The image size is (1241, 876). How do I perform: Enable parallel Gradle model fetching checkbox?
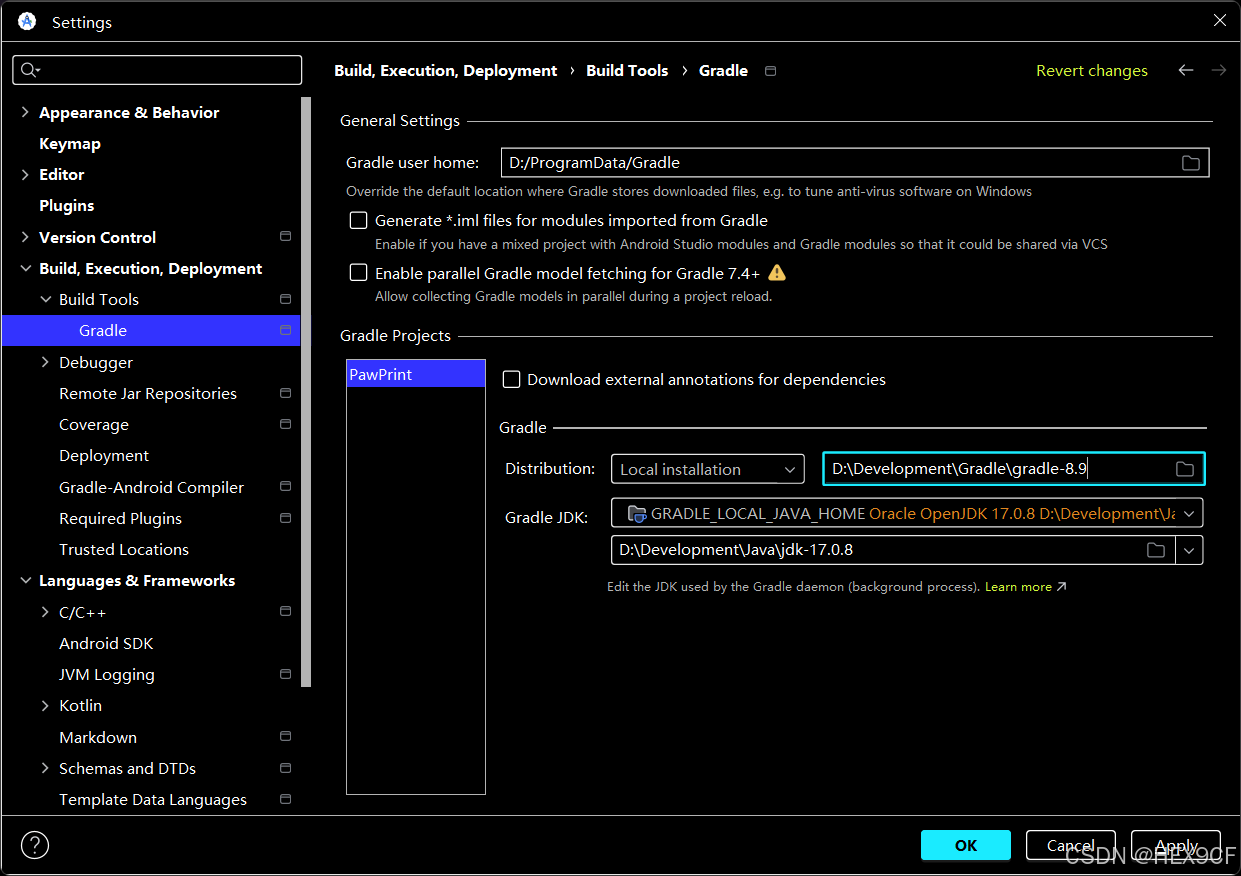click(x=358, y=272)
